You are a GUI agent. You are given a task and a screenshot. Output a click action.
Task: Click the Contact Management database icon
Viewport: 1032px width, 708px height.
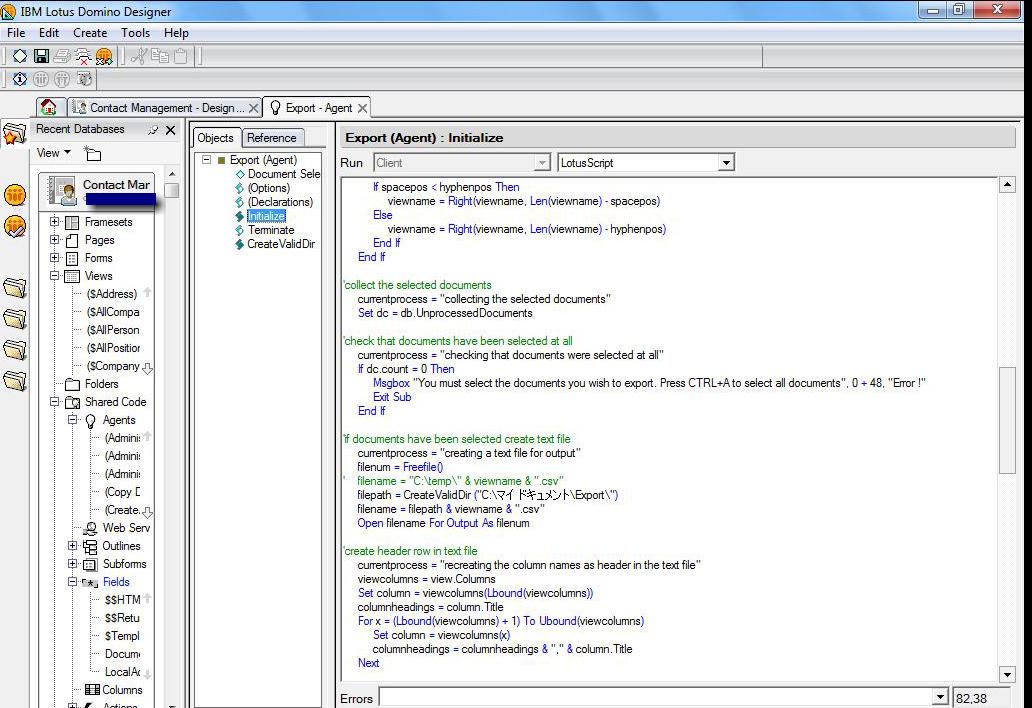click(63, 191)
